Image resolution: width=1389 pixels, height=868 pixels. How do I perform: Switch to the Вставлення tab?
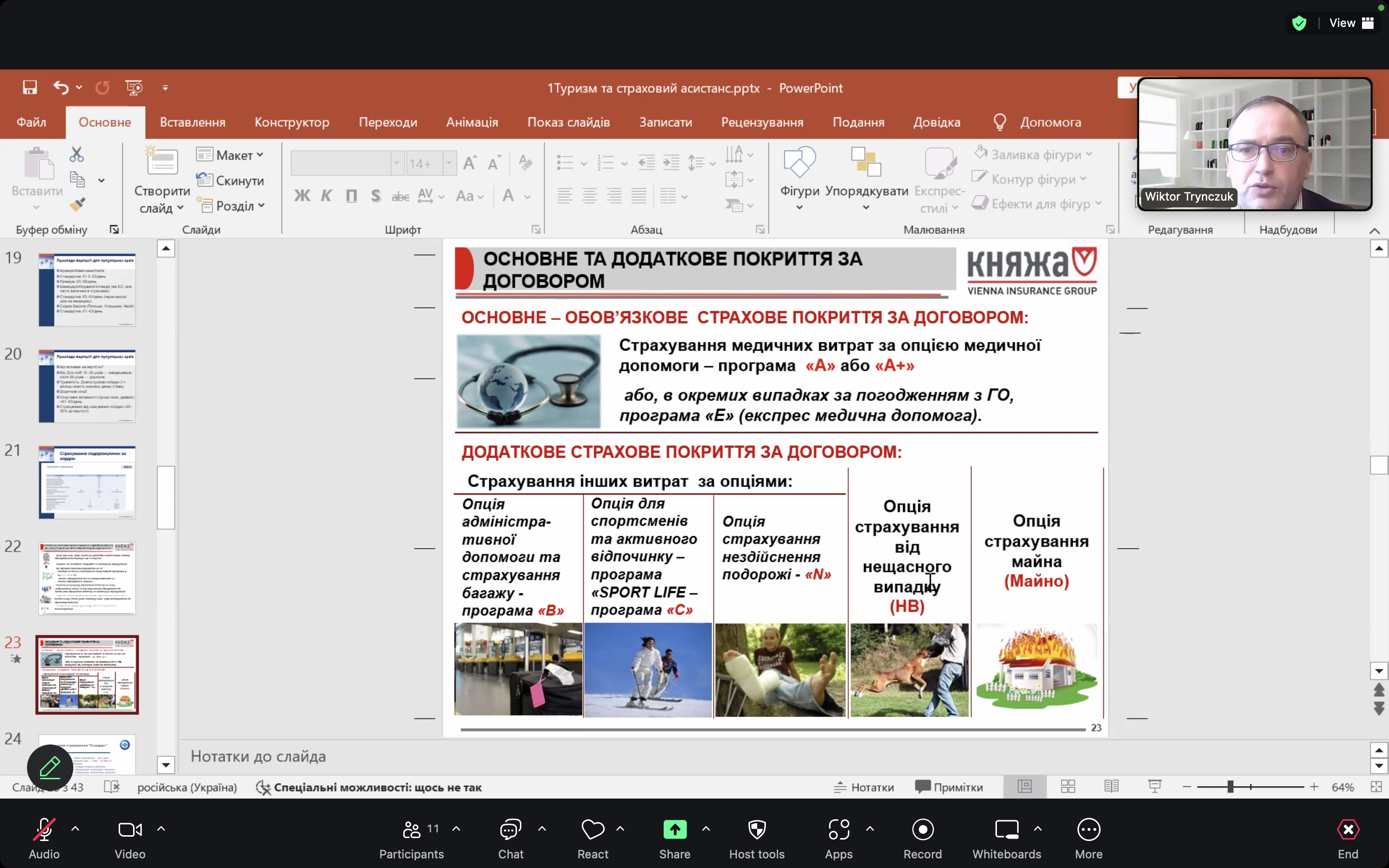coord(192,122)
